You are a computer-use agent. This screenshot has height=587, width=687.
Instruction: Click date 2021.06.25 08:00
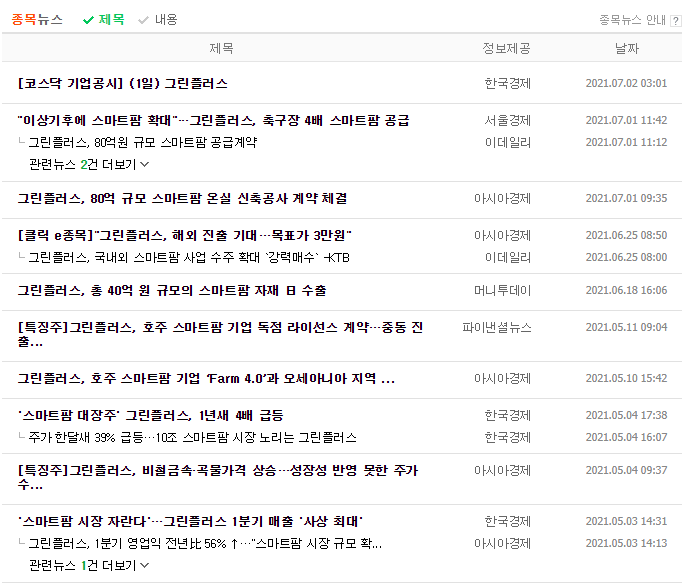pos(627,258)
